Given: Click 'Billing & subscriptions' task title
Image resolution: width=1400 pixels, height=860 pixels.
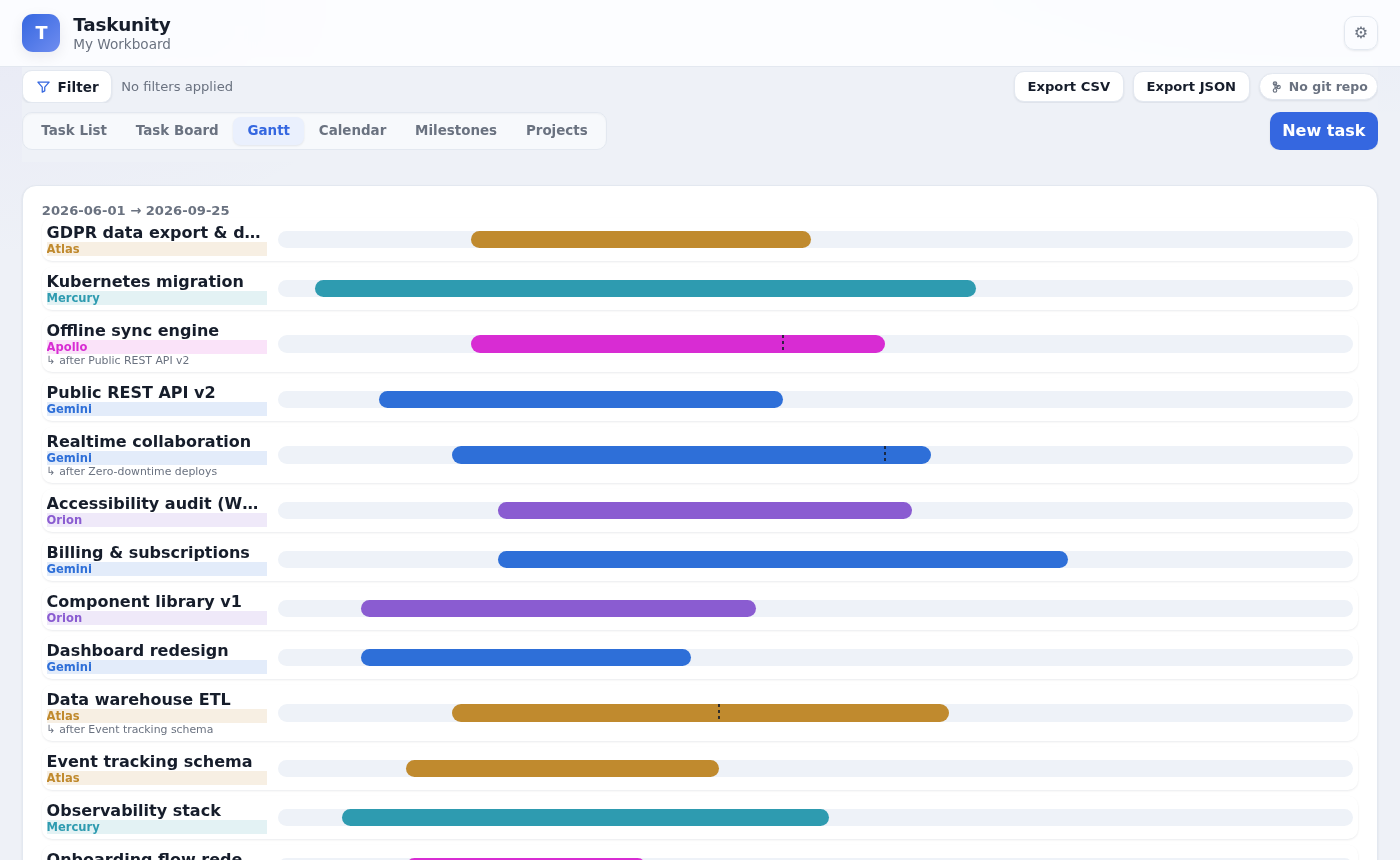Looking at the screenshot, I should pos(148,553).
